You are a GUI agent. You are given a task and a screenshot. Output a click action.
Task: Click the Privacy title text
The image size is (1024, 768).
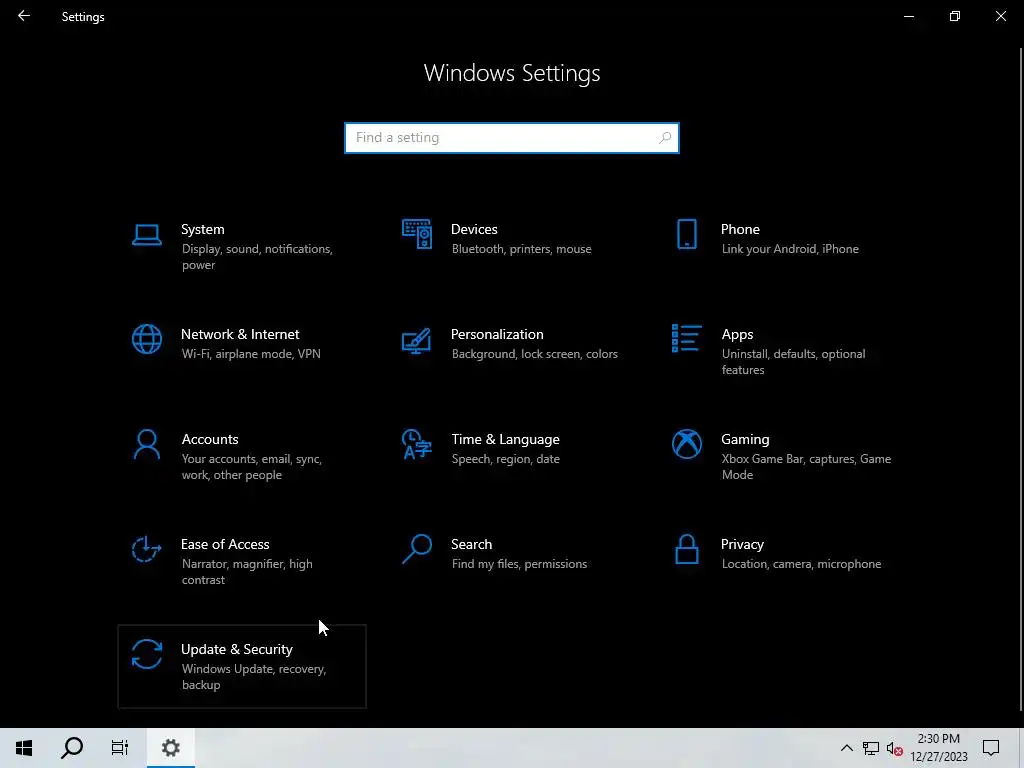click(742, 545)
